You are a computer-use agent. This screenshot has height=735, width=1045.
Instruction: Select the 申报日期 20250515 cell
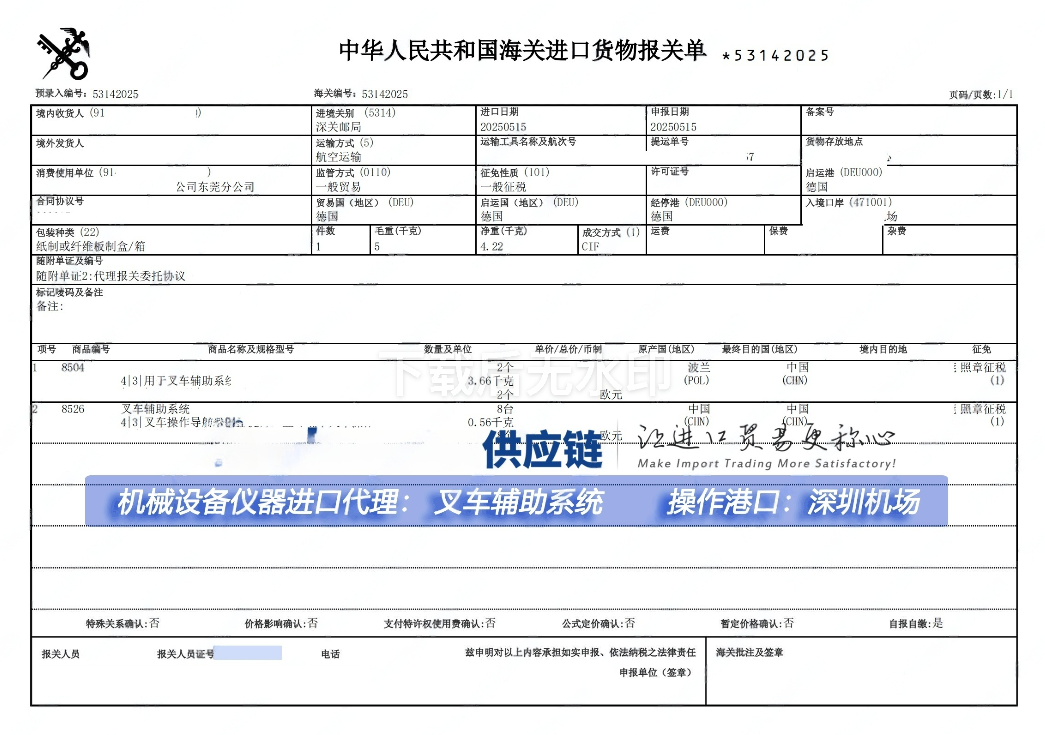(x=673, y=127)
